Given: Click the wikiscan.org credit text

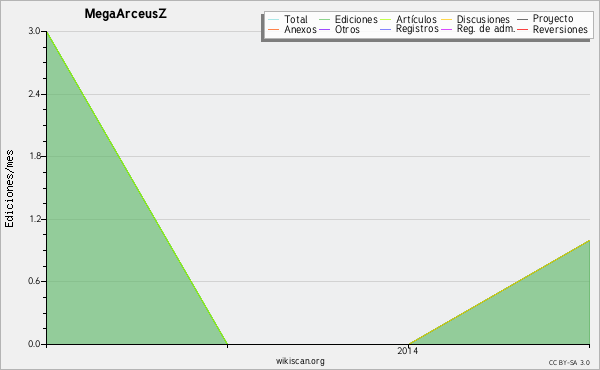Looking at the screenshot, I should [x=300, y=361].
